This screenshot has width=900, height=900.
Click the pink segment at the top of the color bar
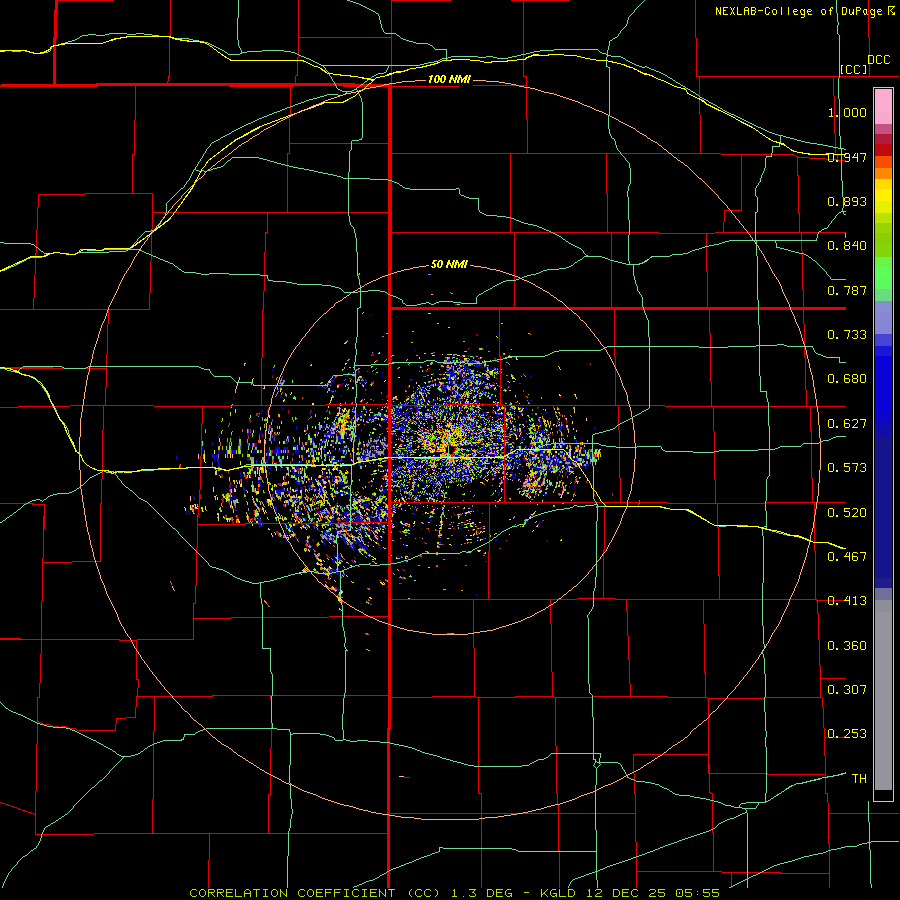(x=883, y=107)
